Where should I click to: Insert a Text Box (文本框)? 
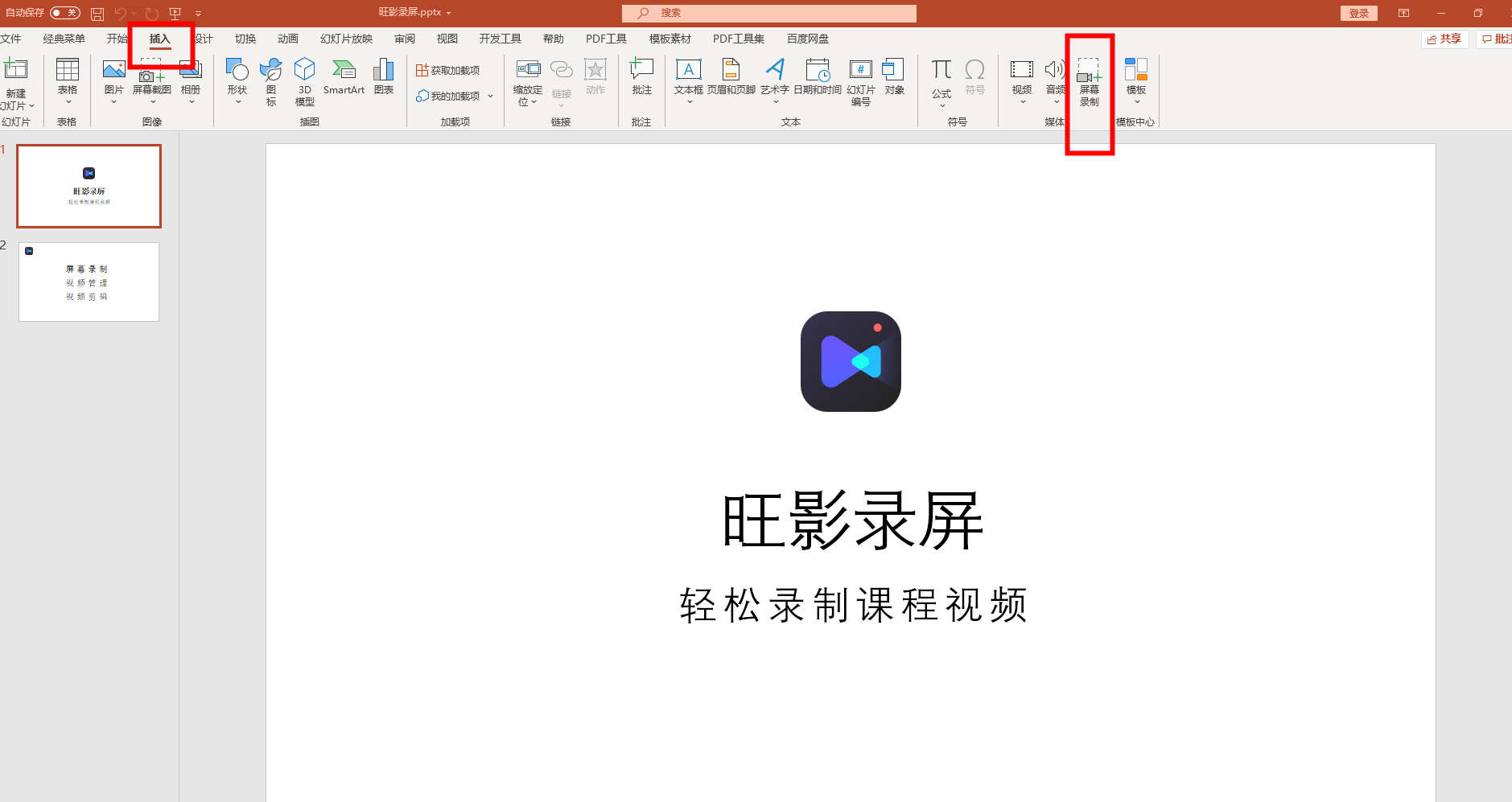click(689, 80)
